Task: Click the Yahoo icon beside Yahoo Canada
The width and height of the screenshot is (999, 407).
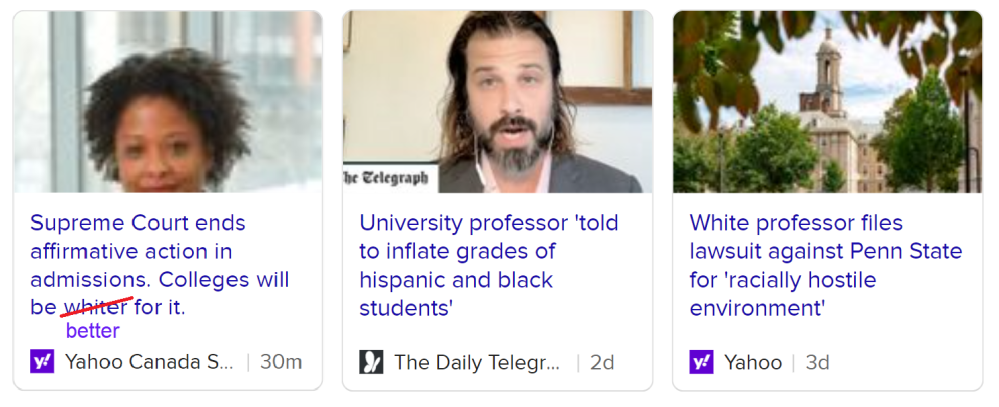Action: click(42, 362)
